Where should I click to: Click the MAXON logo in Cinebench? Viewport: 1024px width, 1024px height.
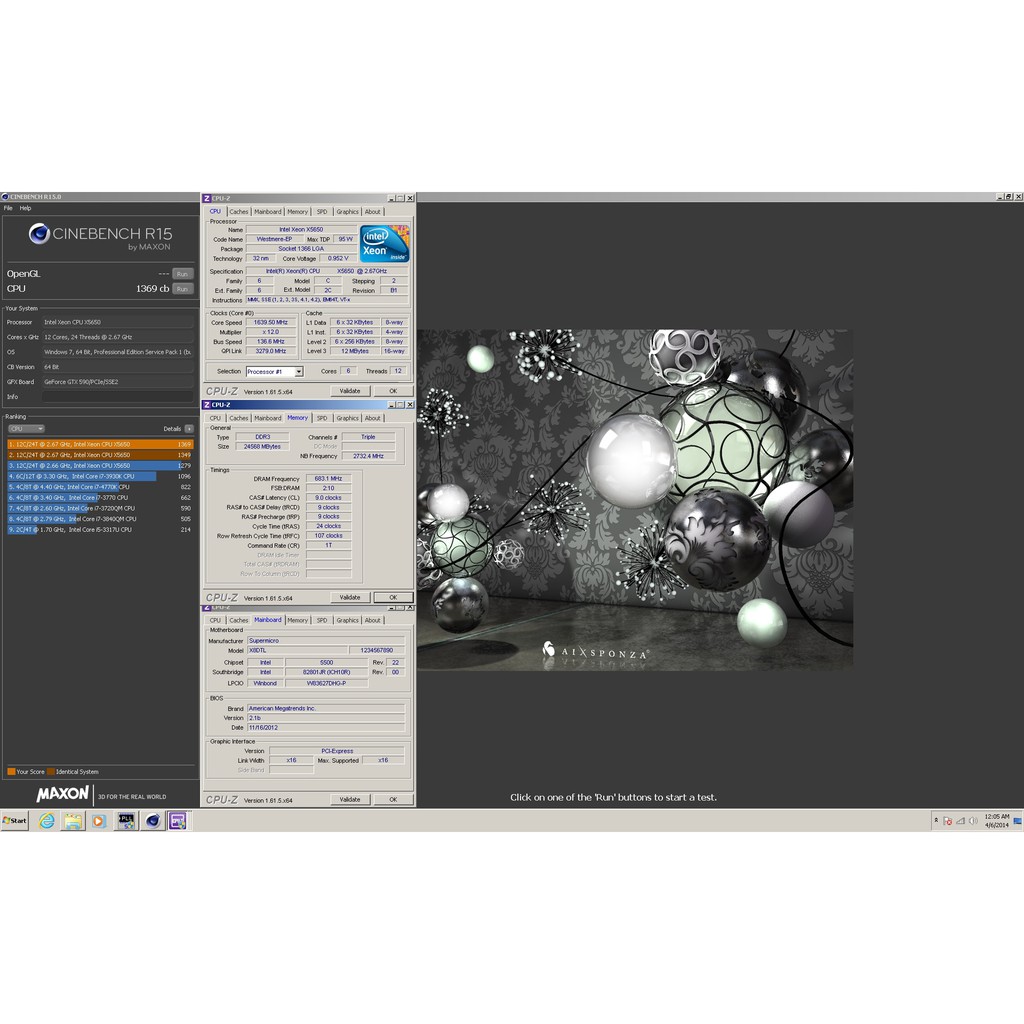pyautogui.click(x=60, y=795)
